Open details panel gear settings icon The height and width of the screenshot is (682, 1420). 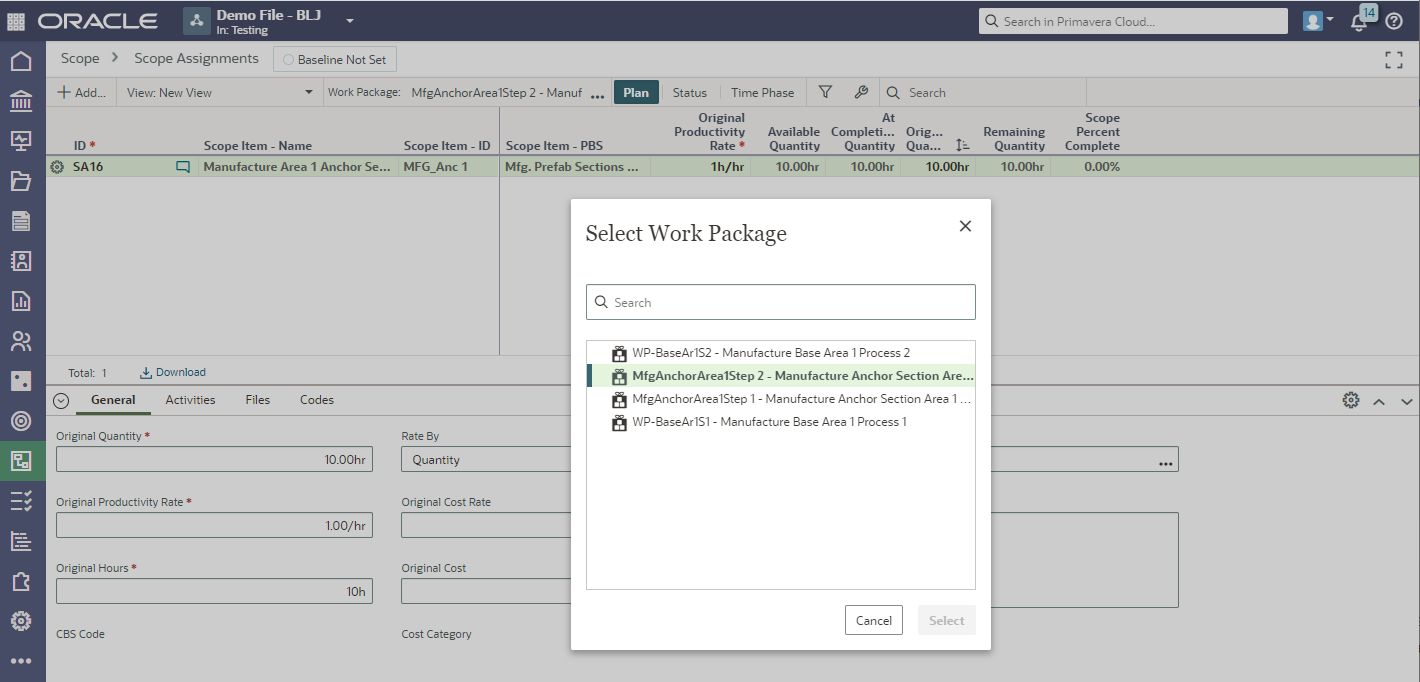1350,400
